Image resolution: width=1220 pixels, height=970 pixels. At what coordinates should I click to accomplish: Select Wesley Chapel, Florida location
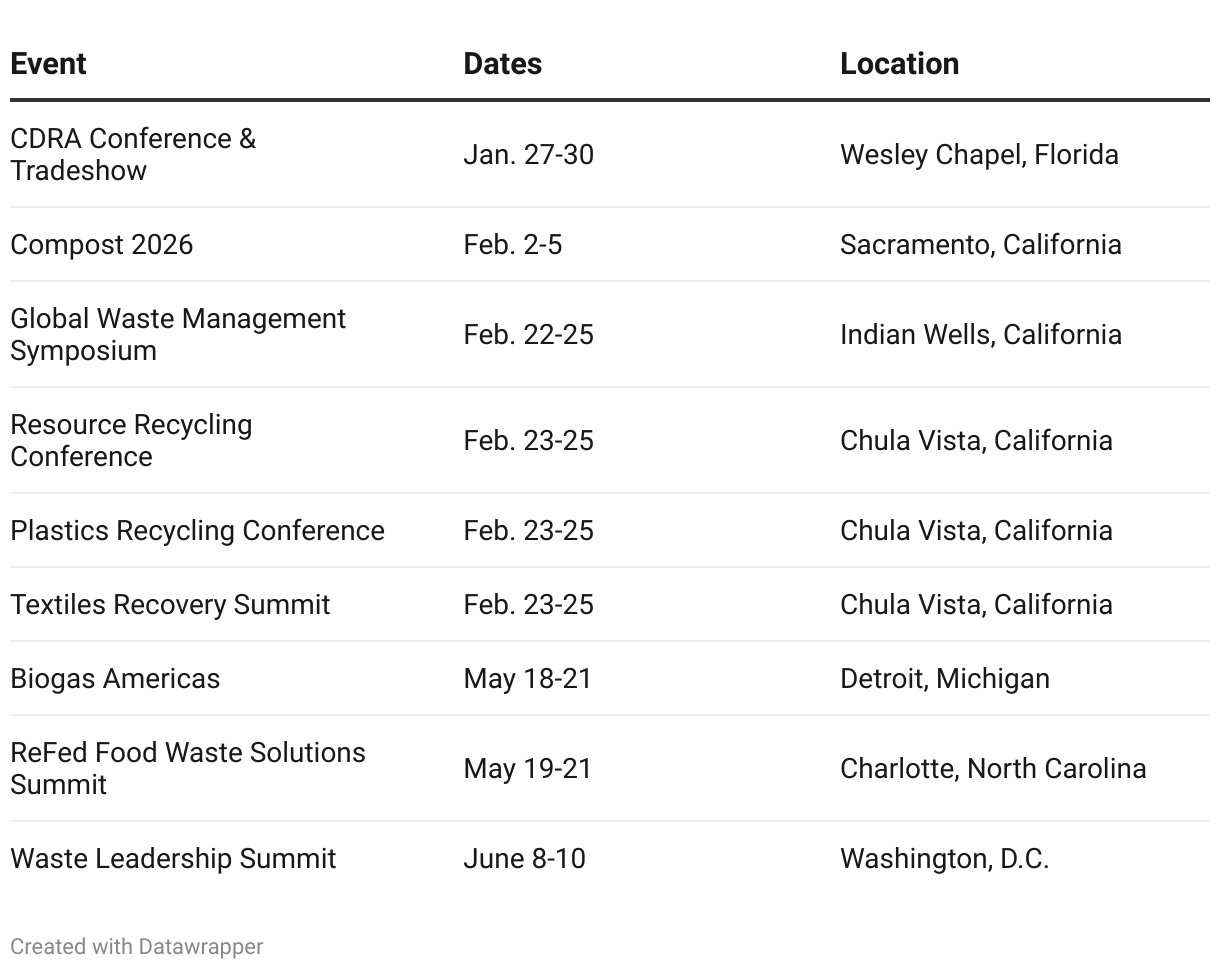[x=979, y=154]
